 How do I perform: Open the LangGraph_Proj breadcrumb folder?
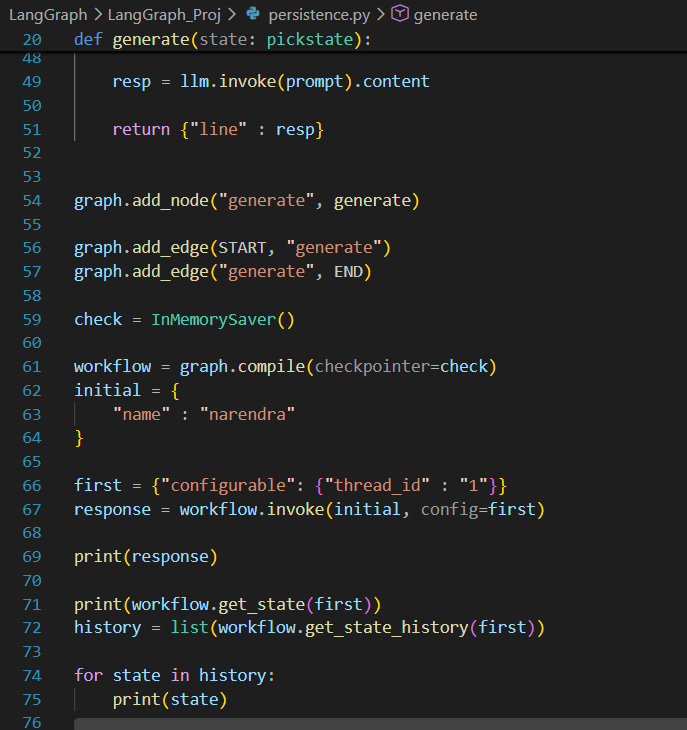pyautogui.click(x=164, y=15)
